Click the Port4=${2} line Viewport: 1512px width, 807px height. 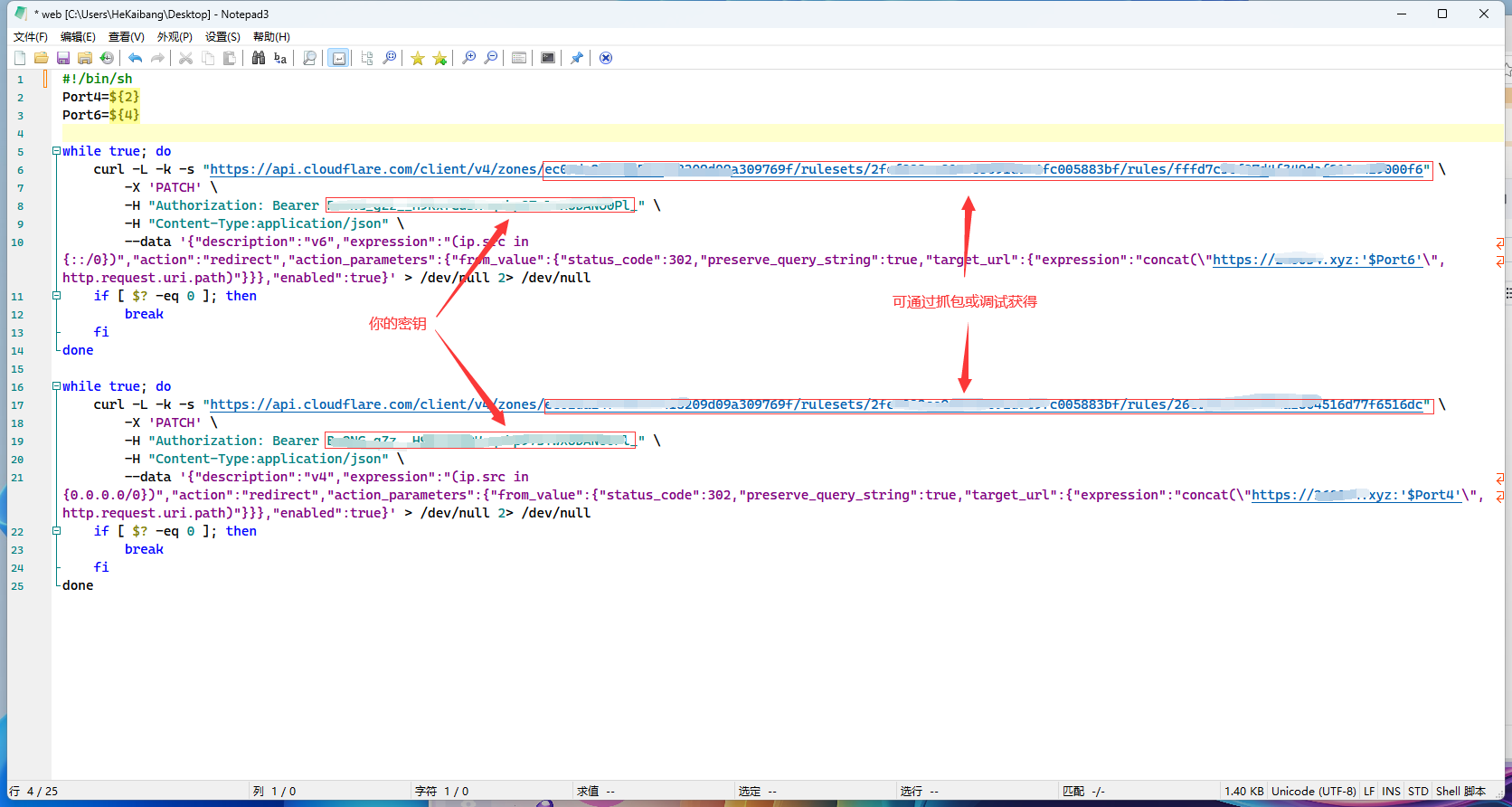(x=100, y=97)
